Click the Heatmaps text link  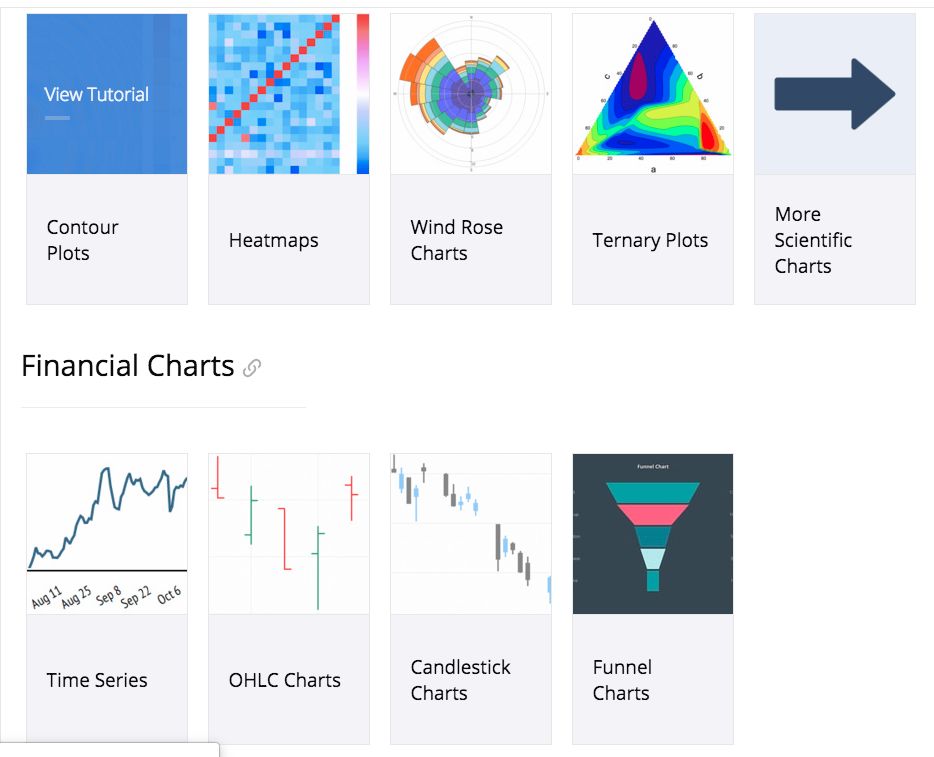click(x=273, y=240)
